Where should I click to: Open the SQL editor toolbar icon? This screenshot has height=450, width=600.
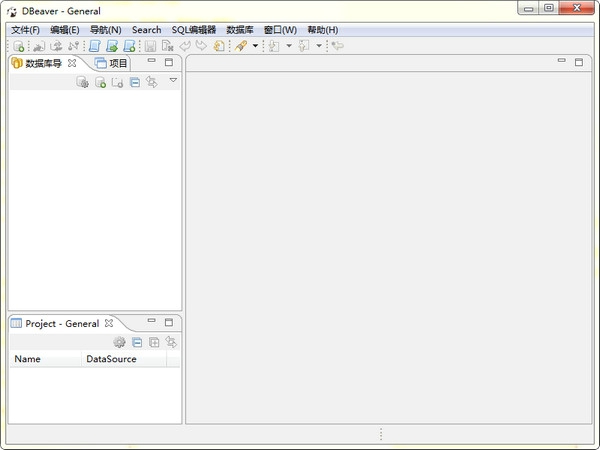(x=94, y=46)
